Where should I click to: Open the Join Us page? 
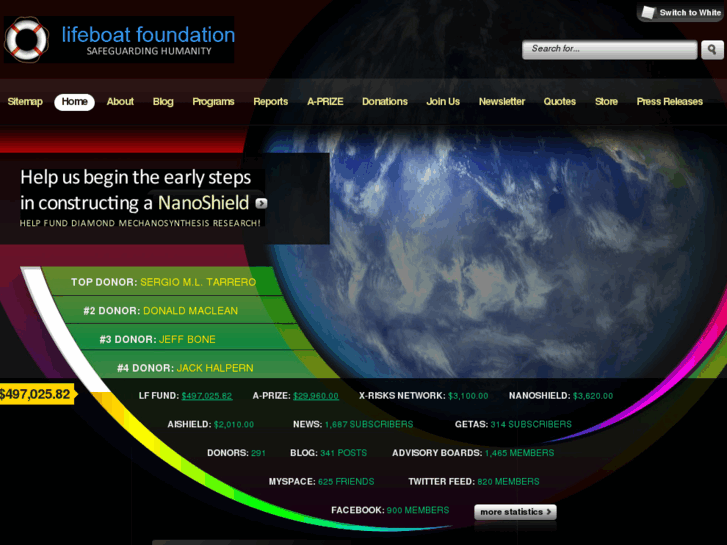443,102
